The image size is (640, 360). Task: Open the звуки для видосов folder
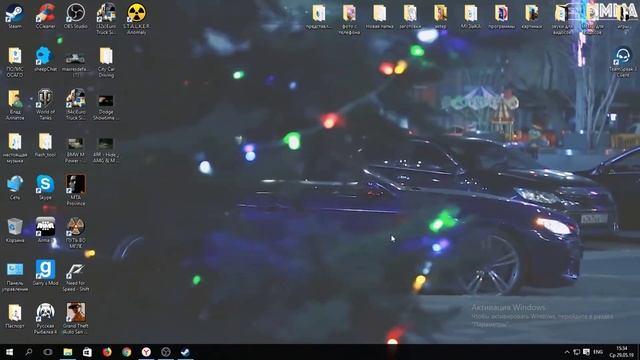(x=562, y=18)
